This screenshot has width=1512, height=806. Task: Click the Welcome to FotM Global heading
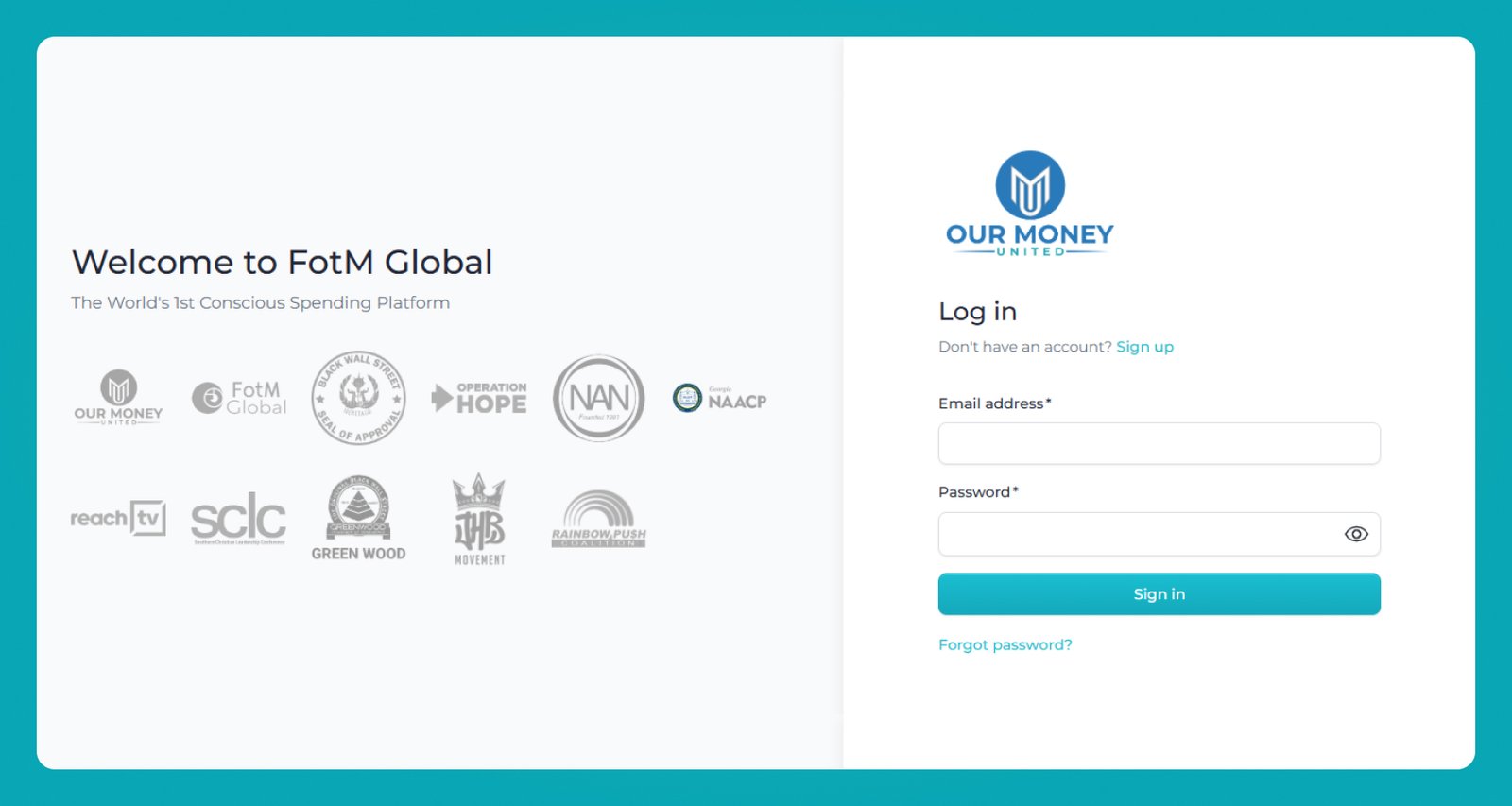click(282, 262)
